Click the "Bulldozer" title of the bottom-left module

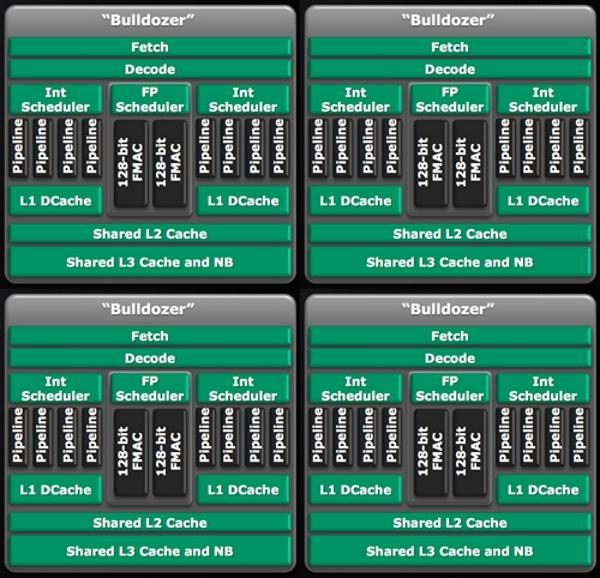[150, 308]
